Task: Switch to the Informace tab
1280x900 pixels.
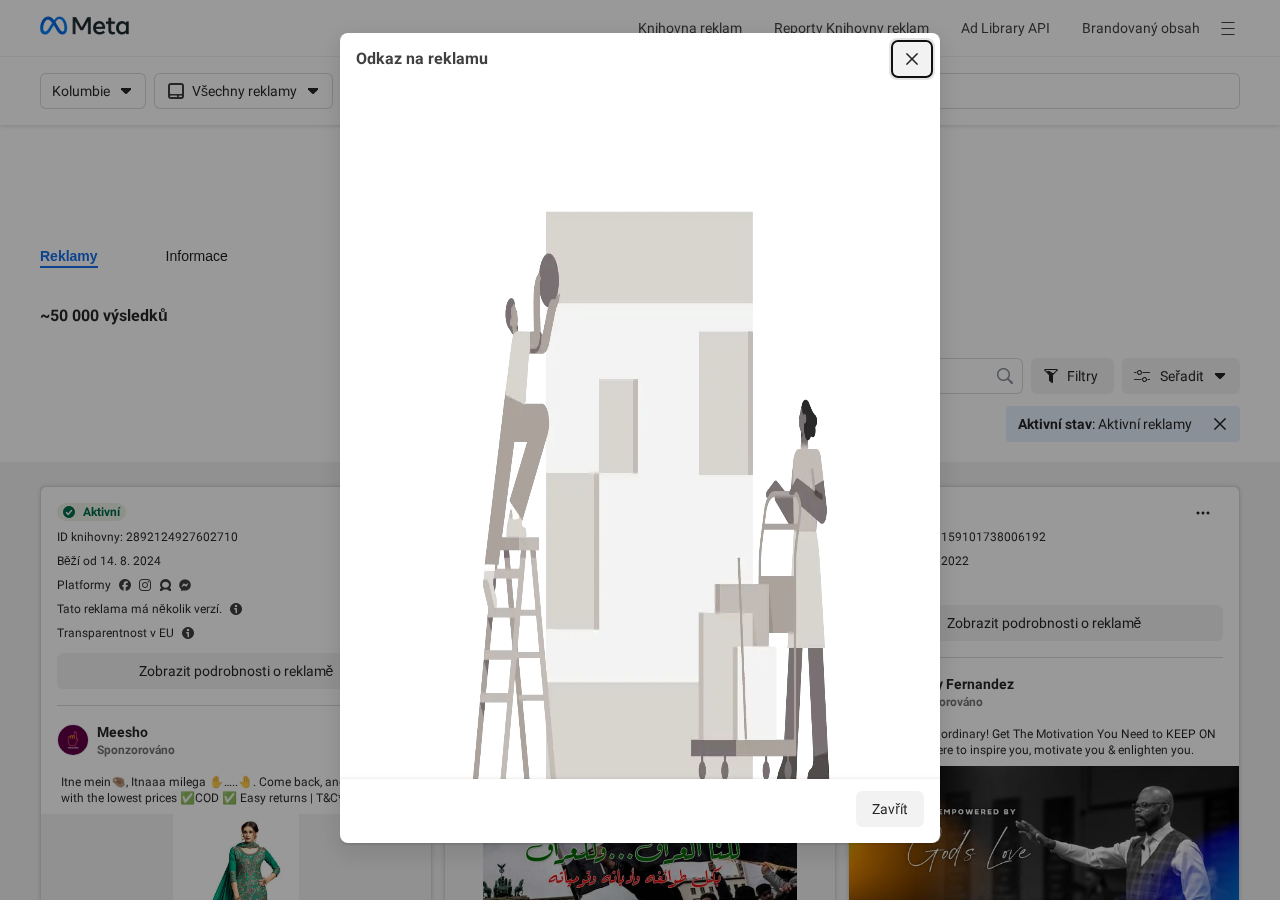Action: coord(196,256)
